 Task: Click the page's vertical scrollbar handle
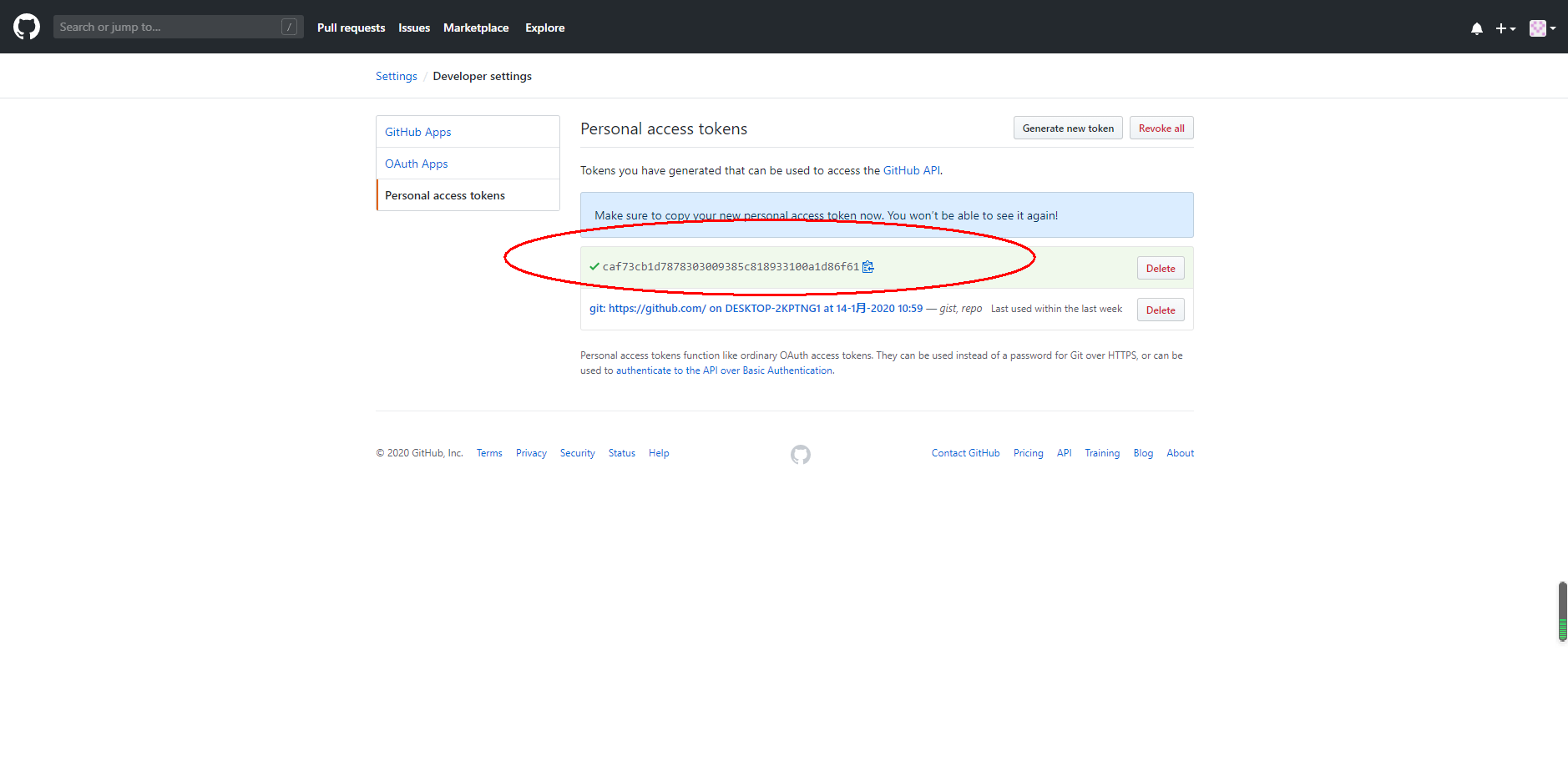[x=1562, y=611]
